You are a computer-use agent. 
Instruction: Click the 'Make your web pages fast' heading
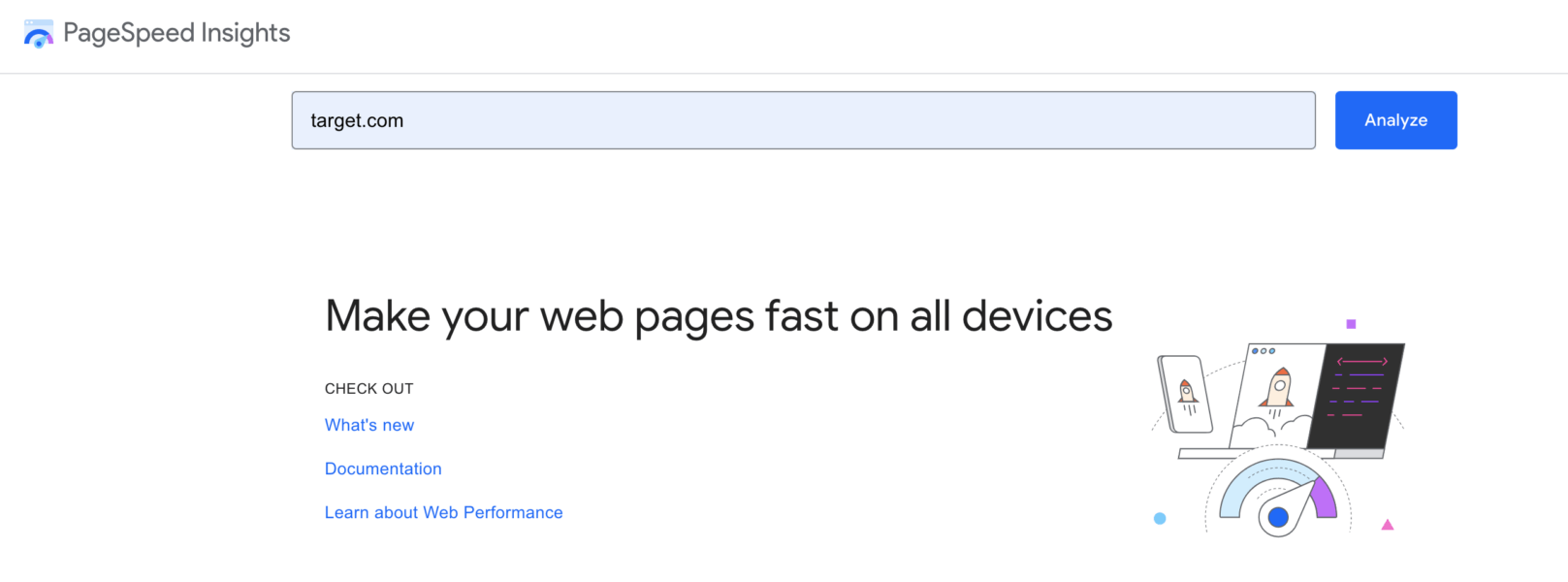(x=719, y=316)
